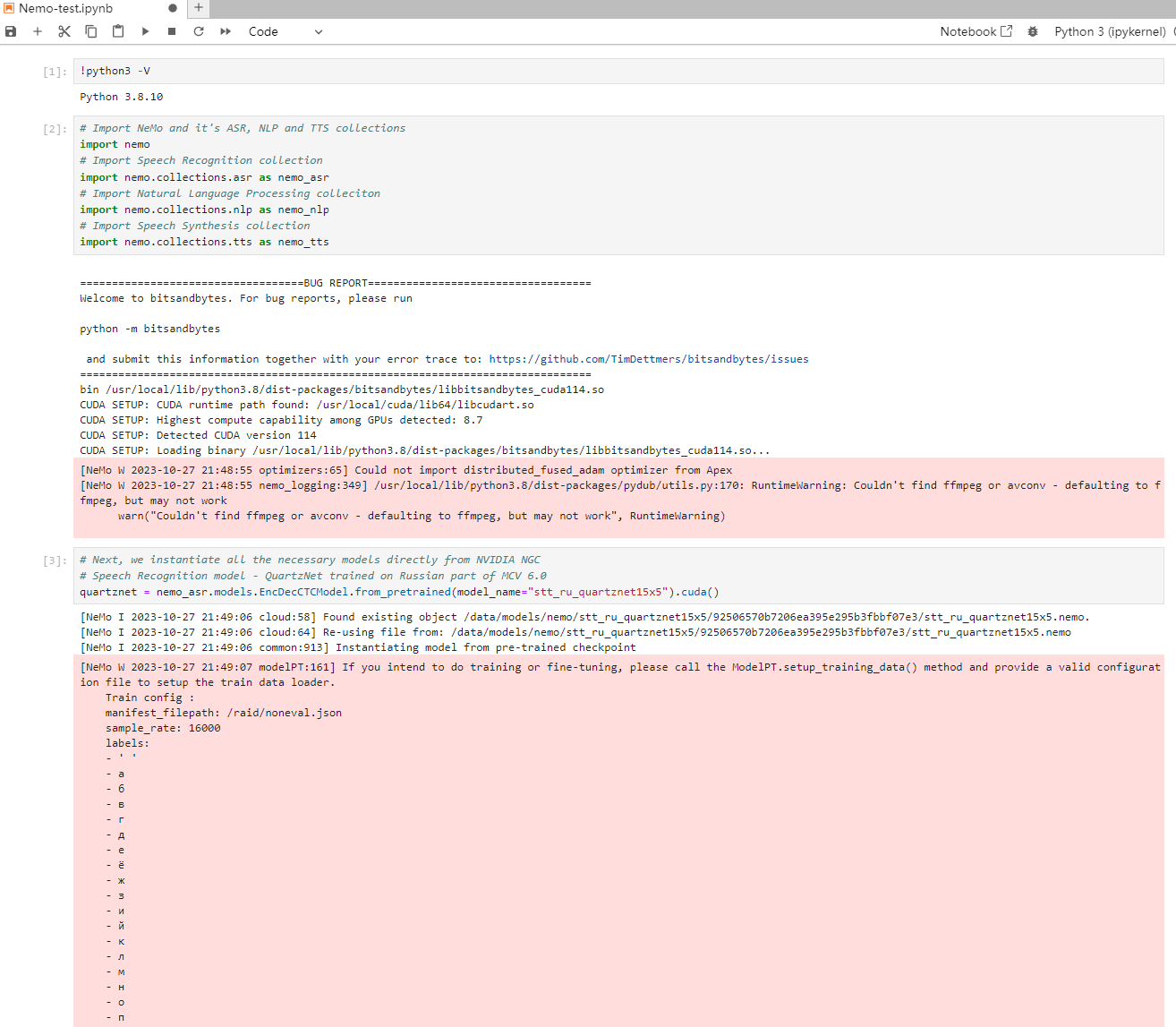This screenshot has width=1176, height=1027.
Task: Click the line importing nemo_nlp
Action: (x=204, y=210)
